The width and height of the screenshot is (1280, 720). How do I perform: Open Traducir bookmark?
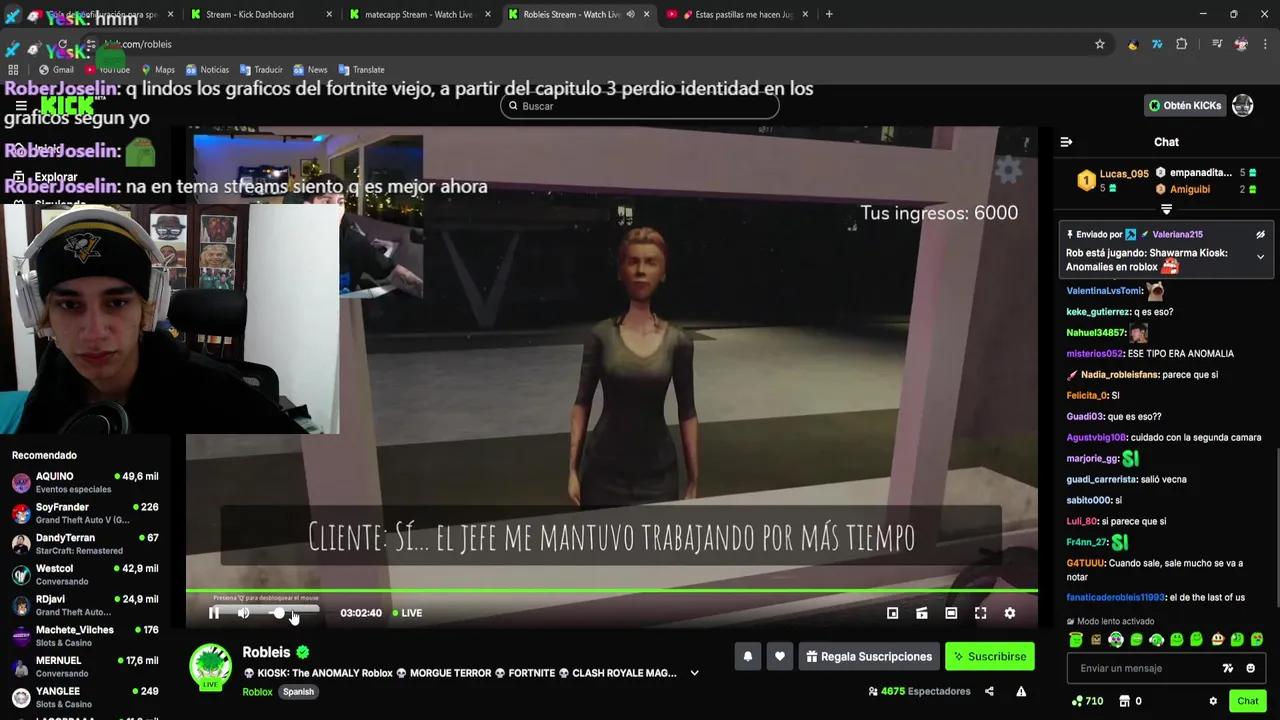261,70
